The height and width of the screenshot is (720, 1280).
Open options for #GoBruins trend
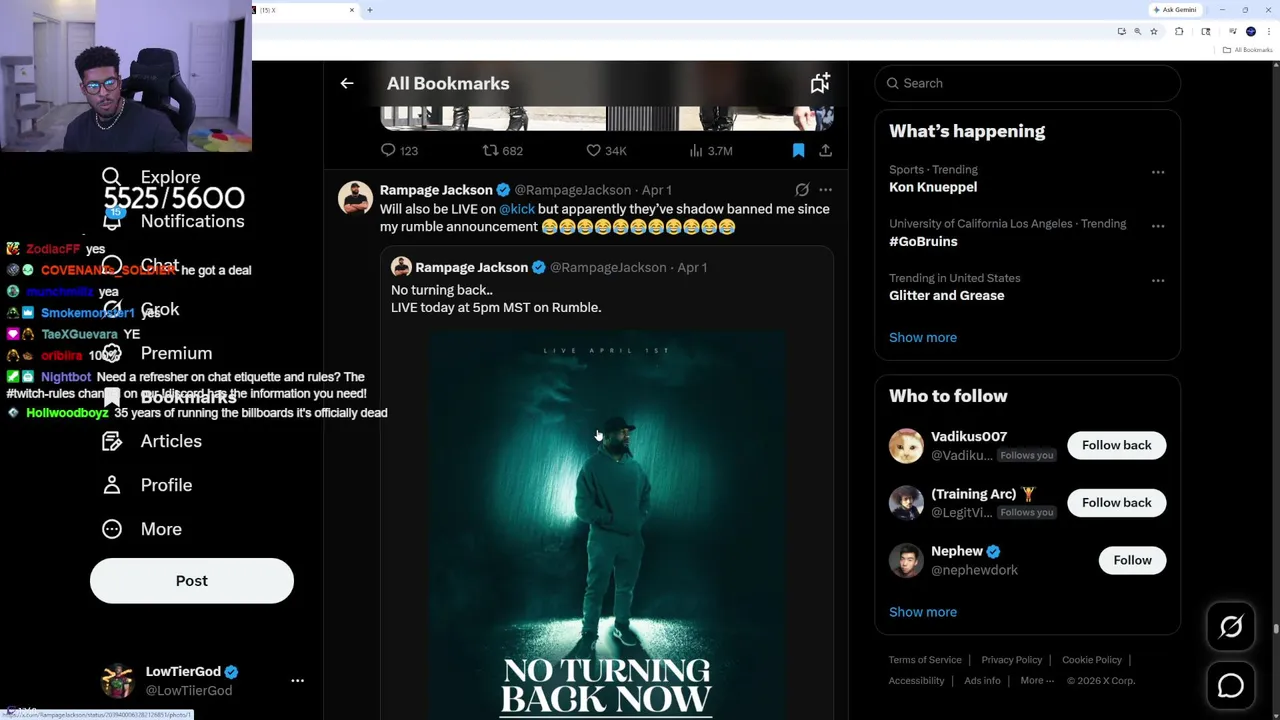(x=1158, y=226)
